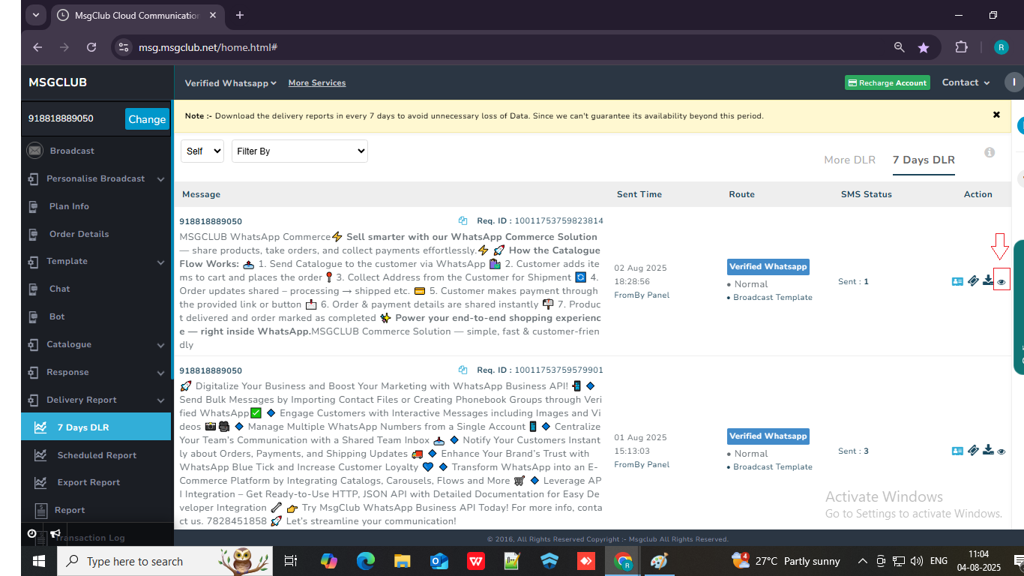Open File Explorer from the taskbar
Viewport: 1024px width, 576px height.
[x=402, y=561]
